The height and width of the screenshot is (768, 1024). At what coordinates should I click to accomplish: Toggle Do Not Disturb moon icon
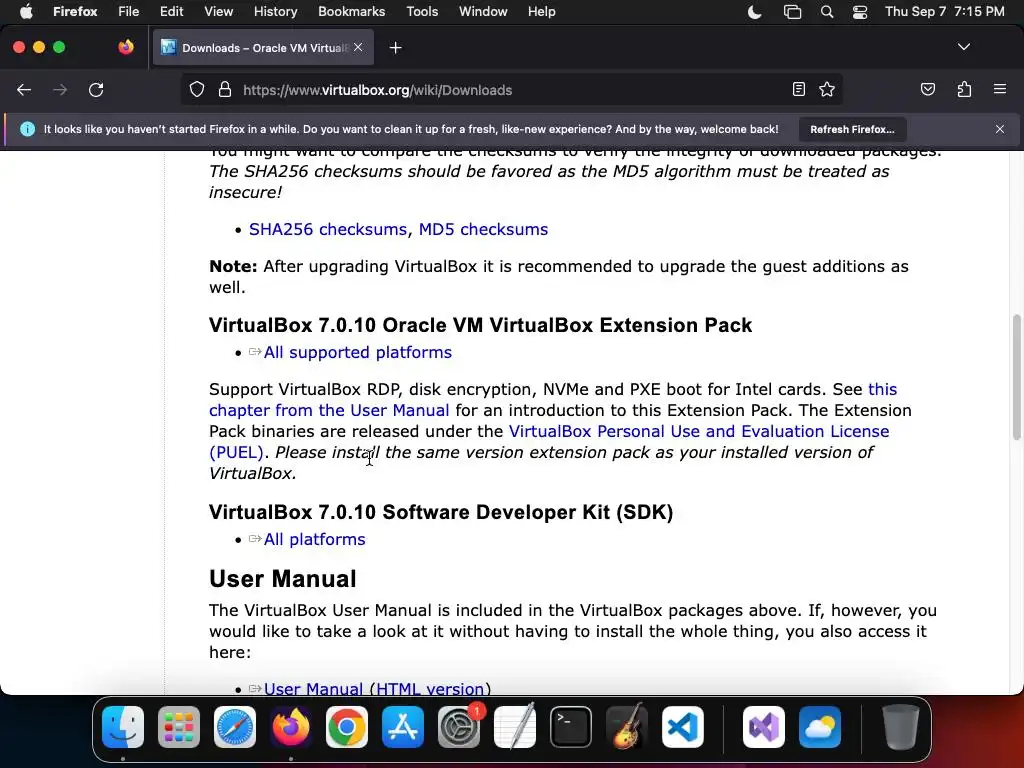(754, 12)
